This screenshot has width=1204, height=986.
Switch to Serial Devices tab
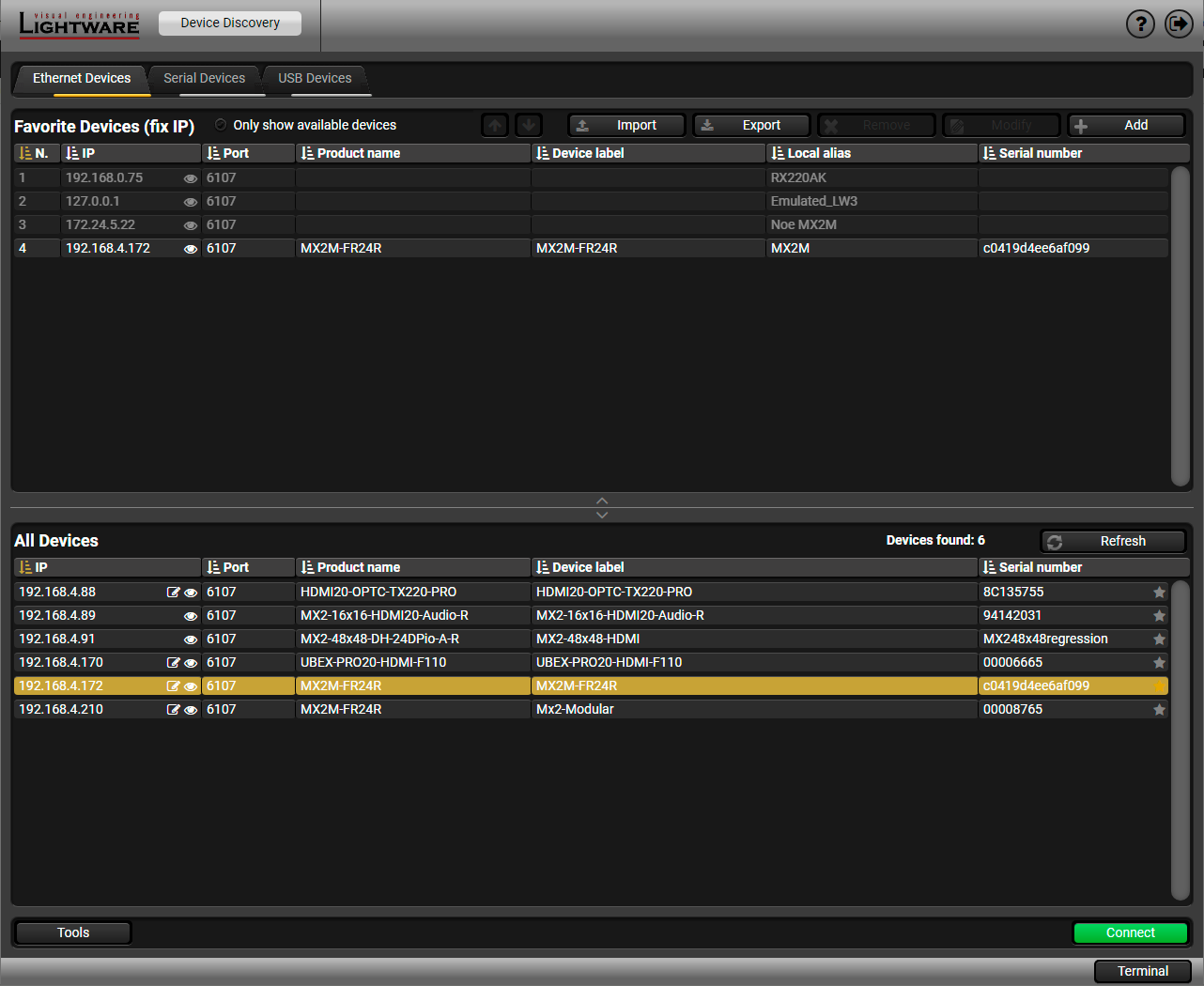[204, 78]
